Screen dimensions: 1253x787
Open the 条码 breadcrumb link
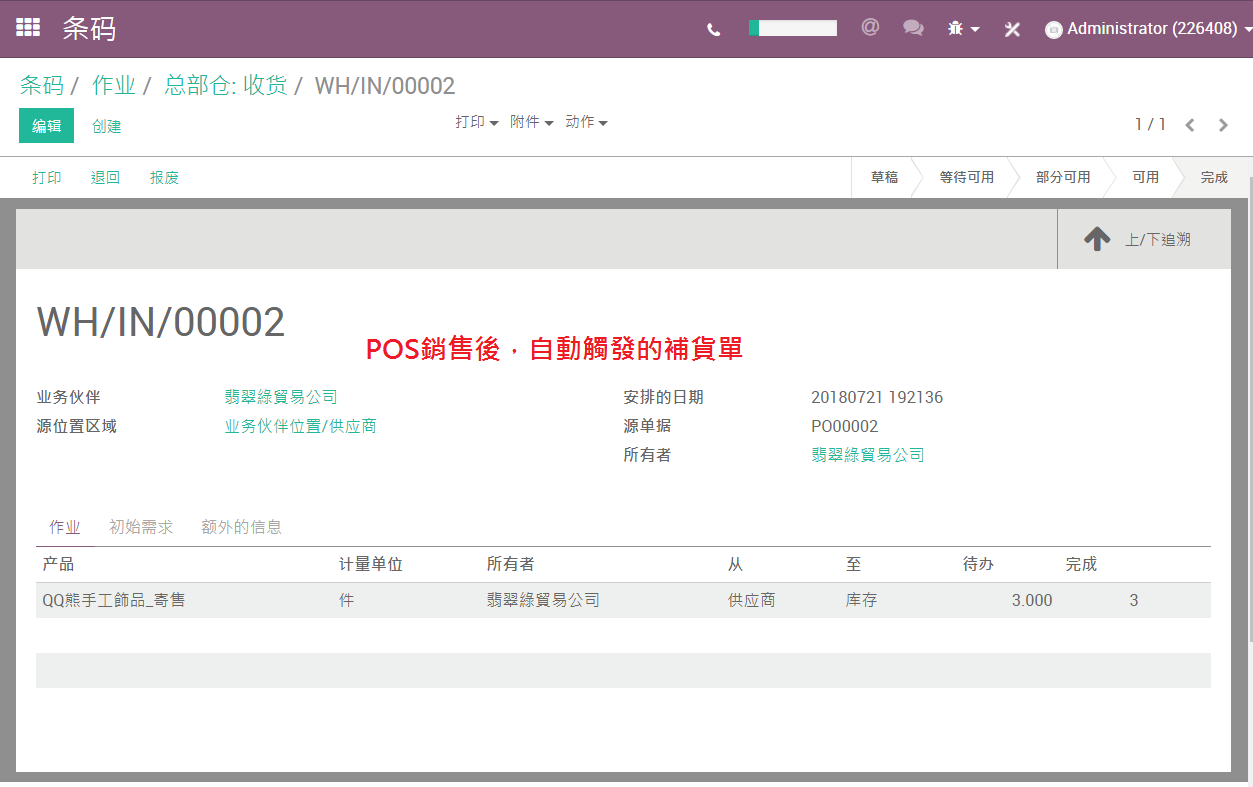coord(42,86)
